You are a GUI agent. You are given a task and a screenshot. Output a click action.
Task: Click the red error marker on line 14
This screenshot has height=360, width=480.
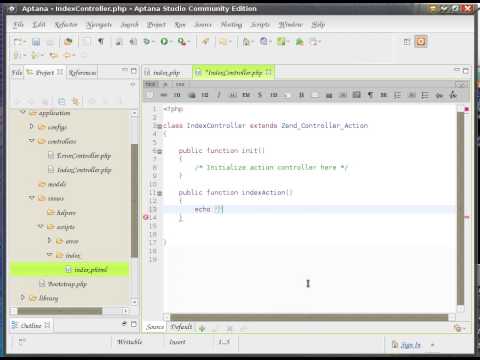146,217
